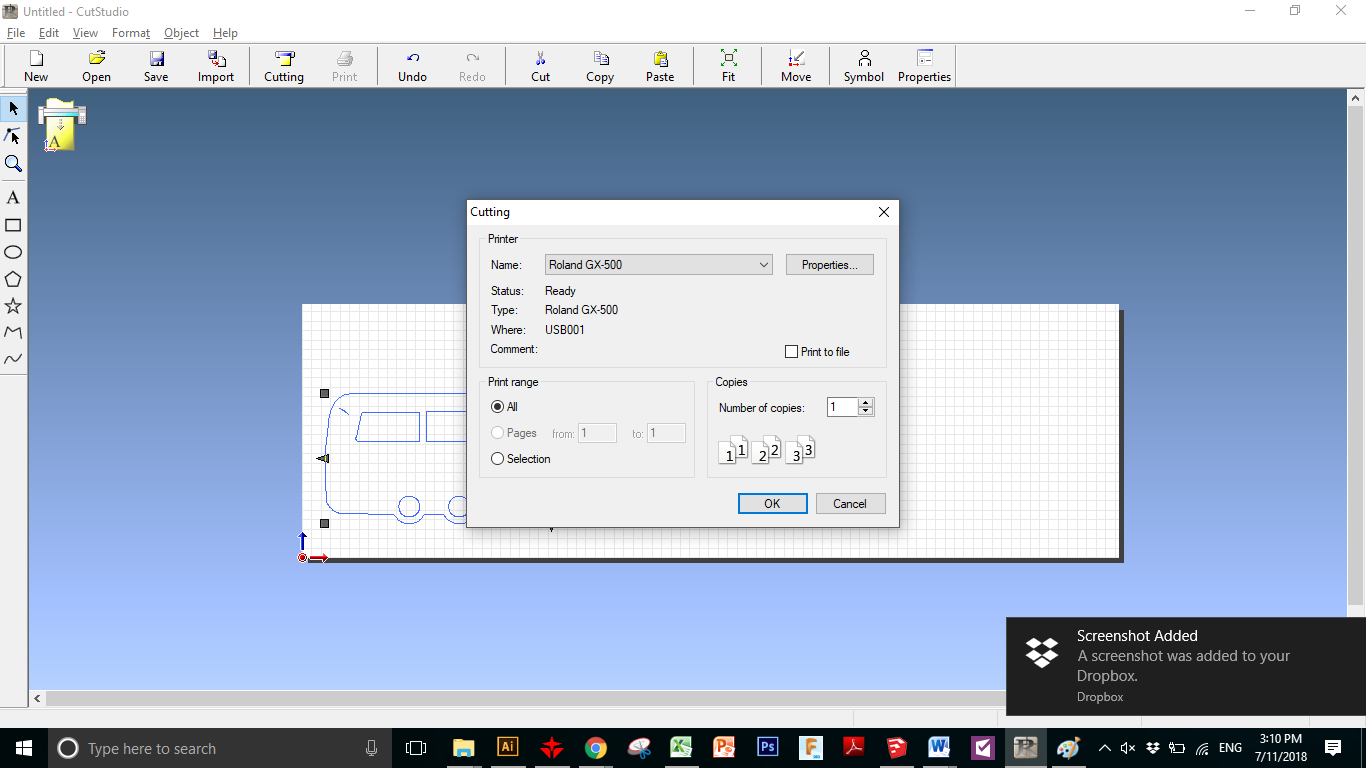This screenshot has width=1366, height=768.
Task: Increase number of copies with up arrow
Action: [866, 402]
